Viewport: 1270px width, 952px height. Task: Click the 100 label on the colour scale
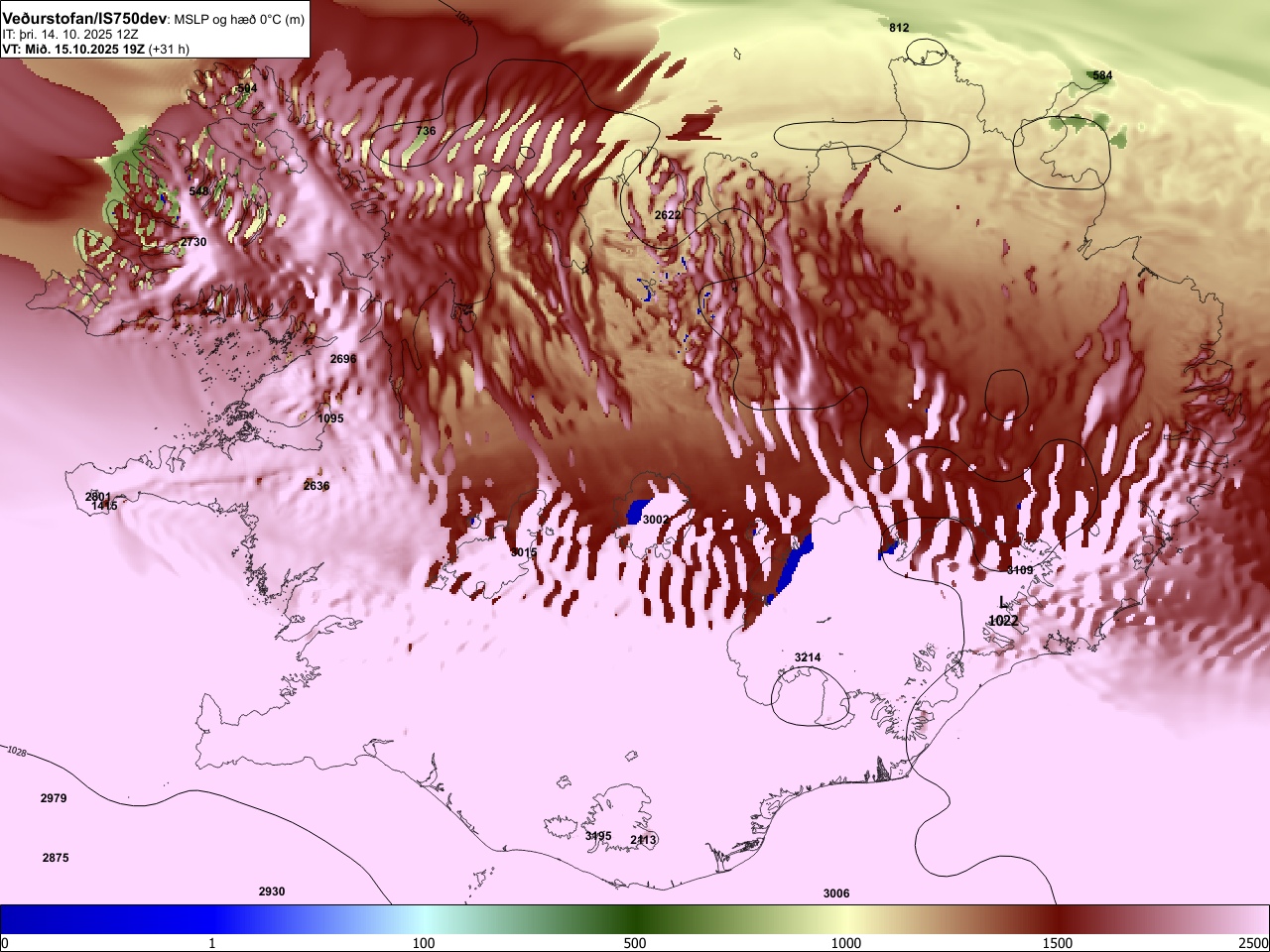(424, 943)
